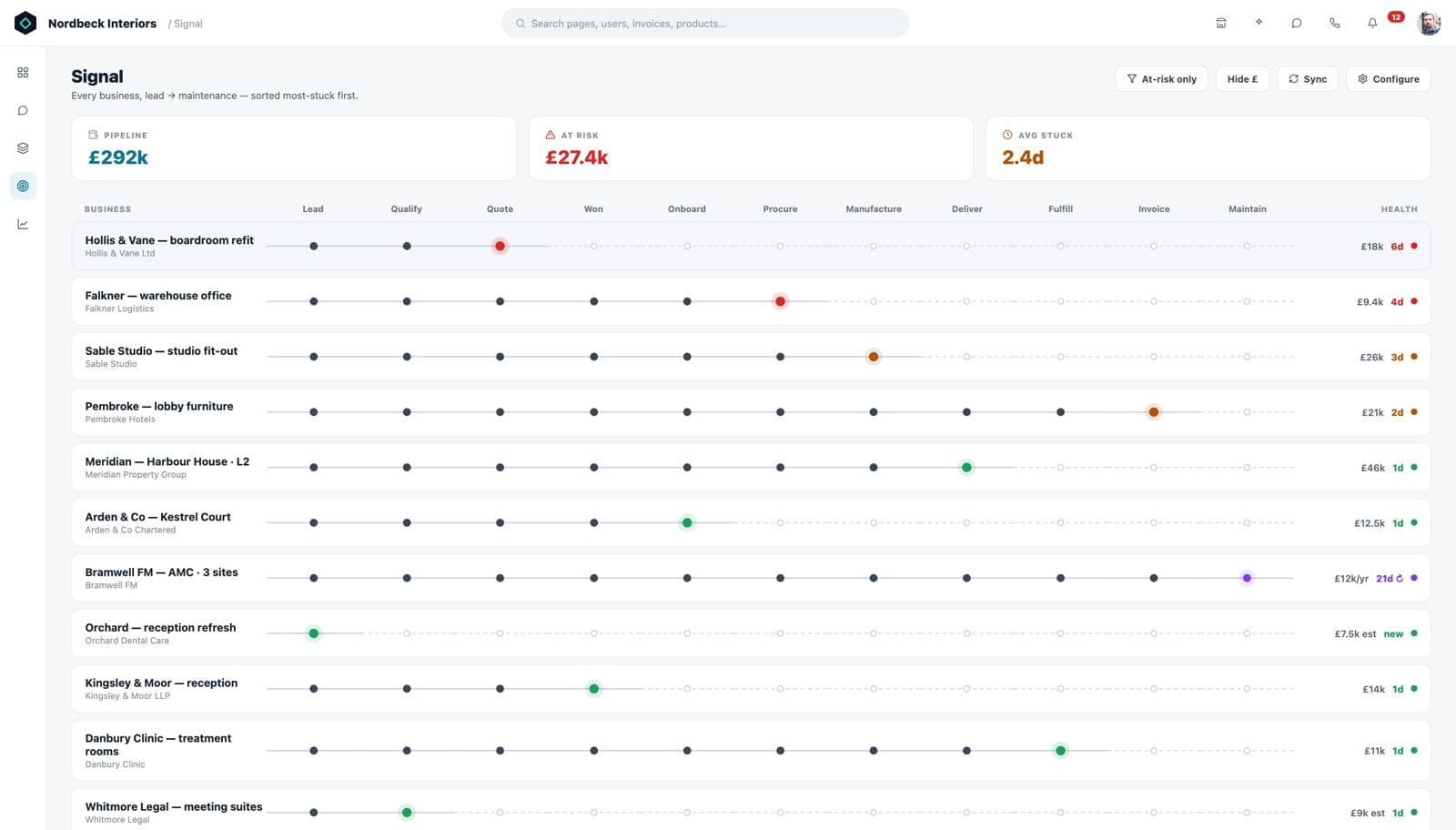This screenshot has width=1456, height=830.
Task: Click the green Deliver marker for Meridian
Action: tap(966, 468)
